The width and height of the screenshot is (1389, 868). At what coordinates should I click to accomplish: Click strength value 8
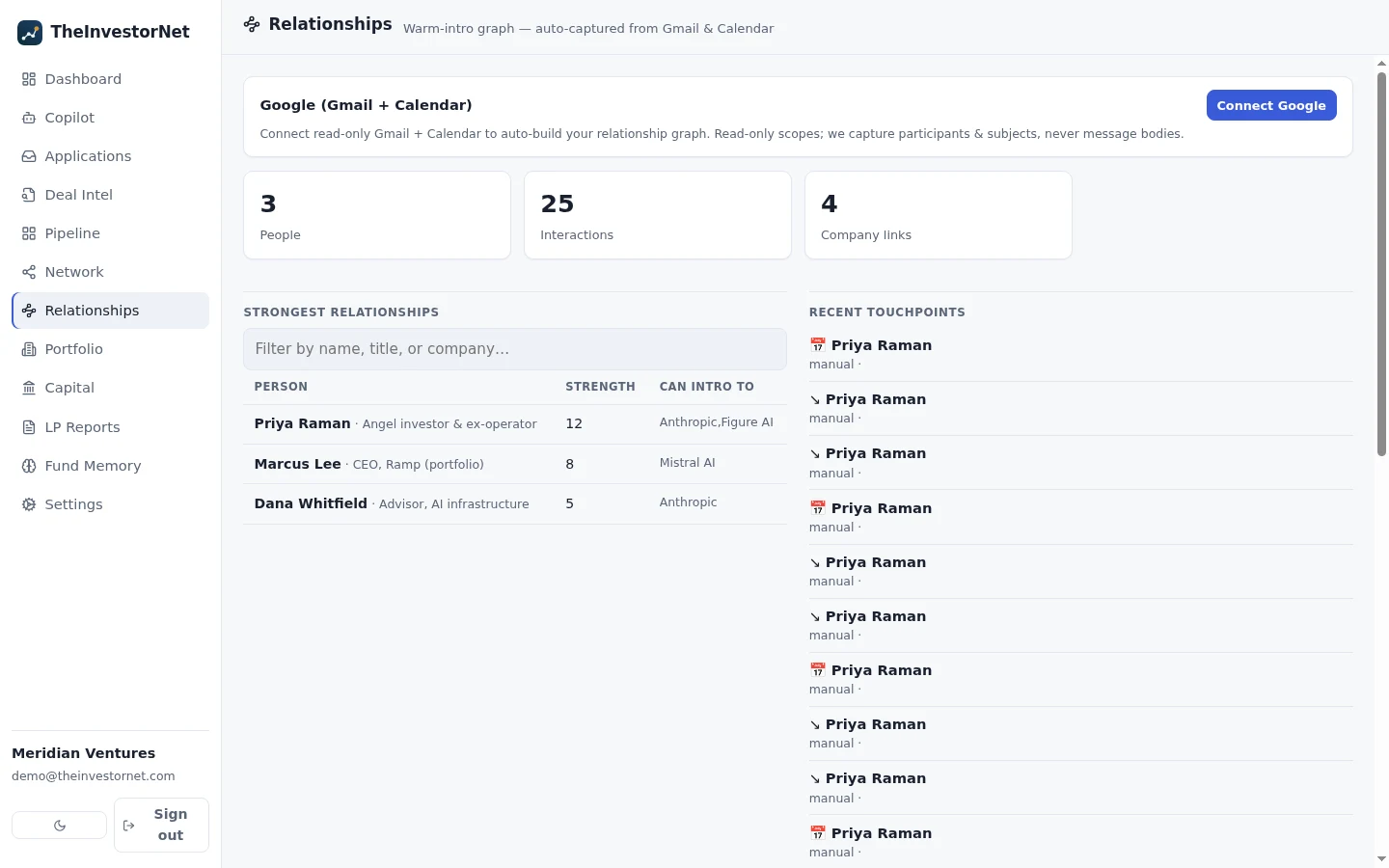(570, 464)
